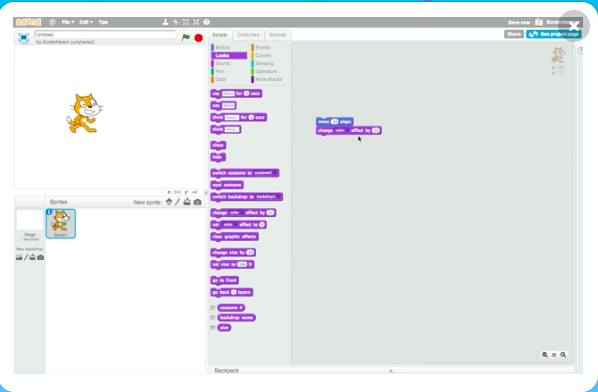Open Sprite1 info via blue i badge
This screenshot has height=392, width=598.
pyautogui.click(x=49, y=212)
